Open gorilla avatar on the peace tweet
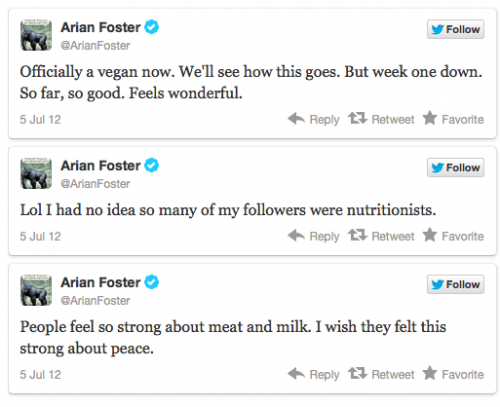Viewport: 500px width, 407px height. click(x=36, y=290)
